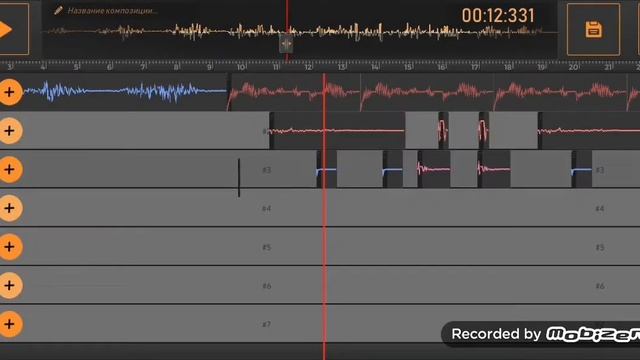Click the right-hand #4 track label
This screenshot has height=360, width=640.
click(x=600, y=209)
